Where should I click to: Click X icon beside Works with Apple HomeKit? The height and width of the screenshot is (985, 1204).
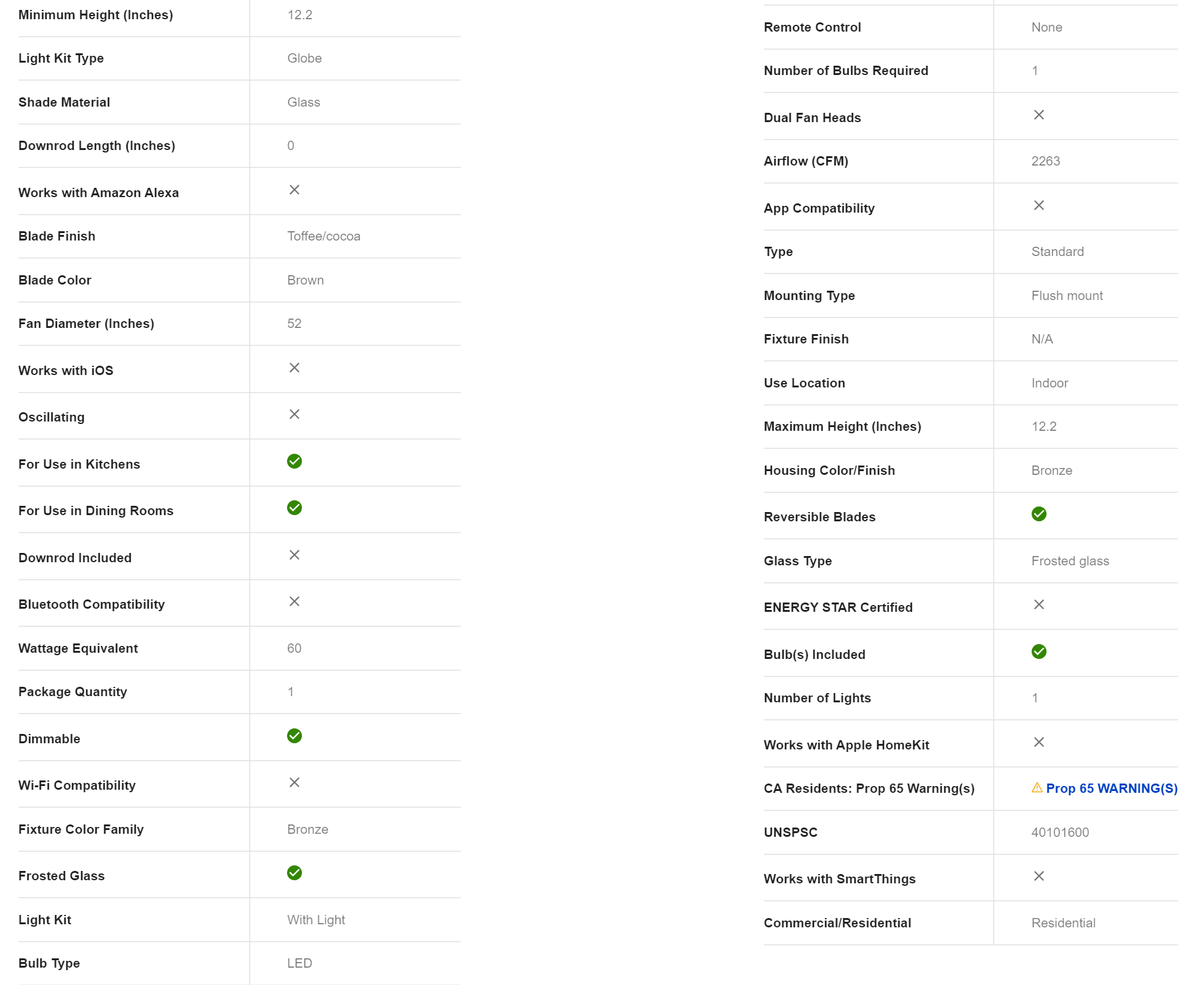click(x=1039, y=742)
